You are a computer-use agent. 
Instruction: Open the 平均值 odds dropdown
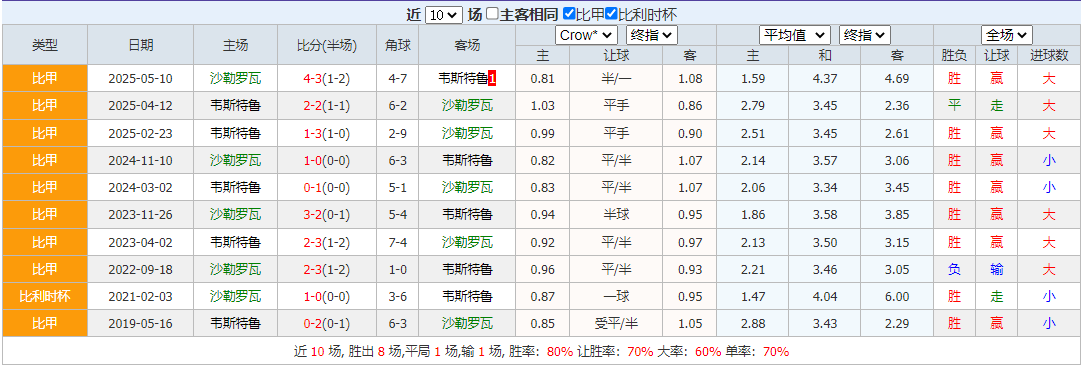click(x=795, y=35)
